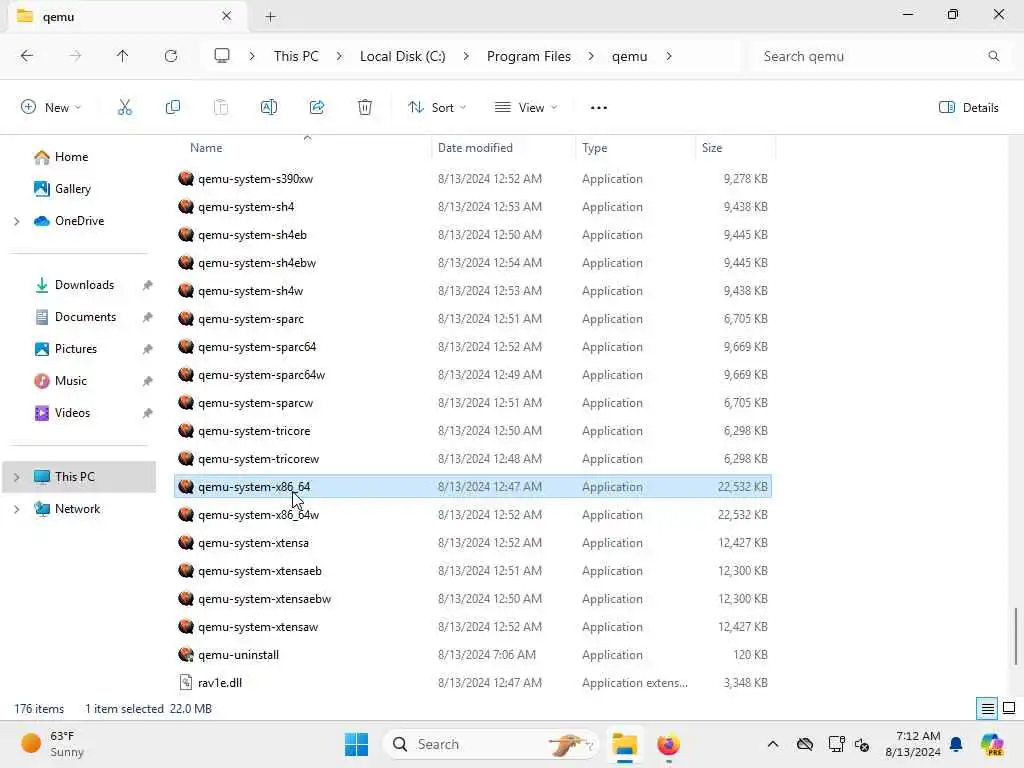The height and width of the screenshot is (768, 1024).
Task: Add a new File Explorer tab
Action: (270, 16)
